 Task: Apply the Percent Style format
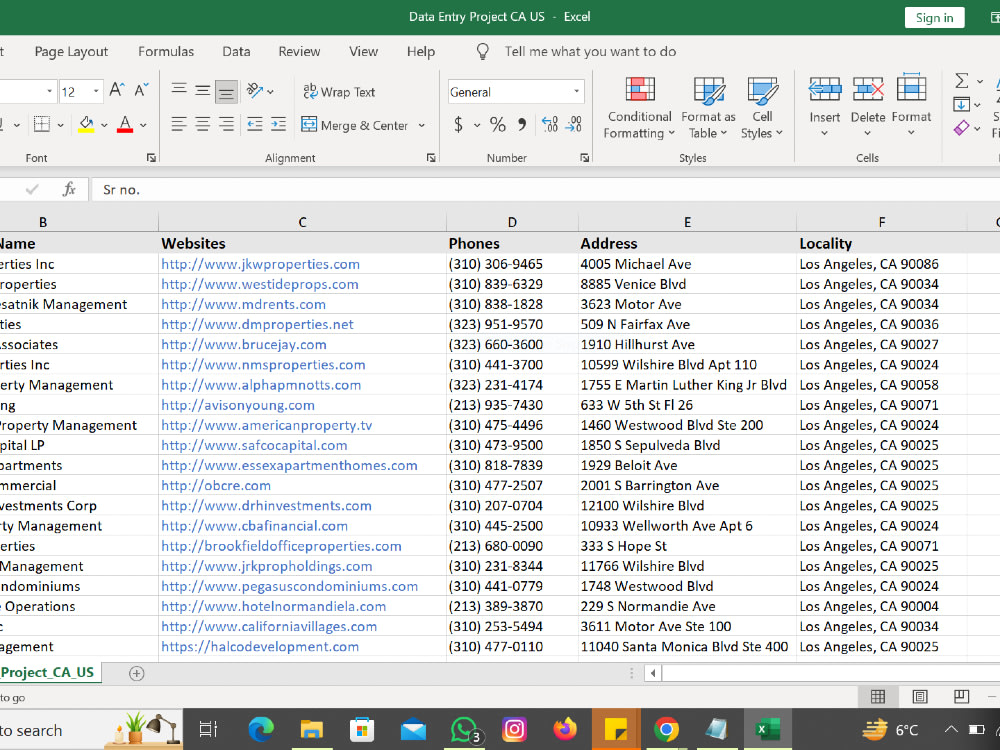pyautogui.click(x=497, y=124)
